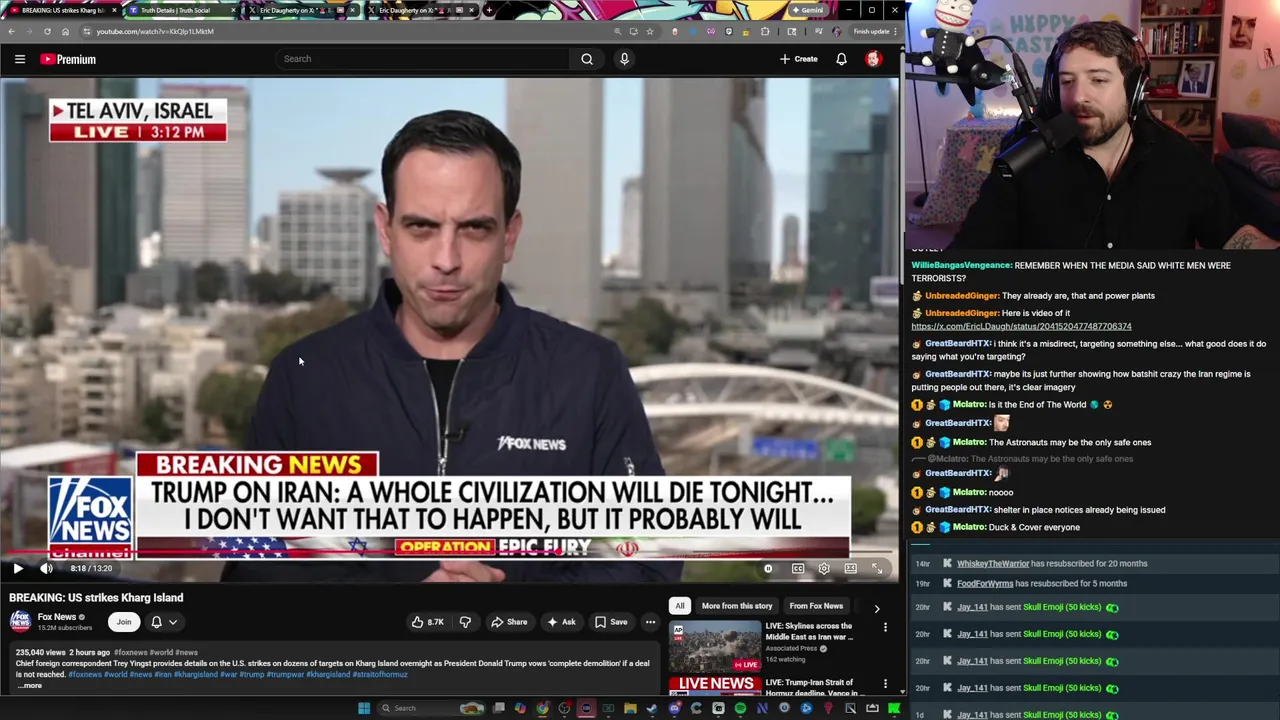Open a new browser tab with plus
This screenshot has height=720, width=1280.
click(489, 10)
